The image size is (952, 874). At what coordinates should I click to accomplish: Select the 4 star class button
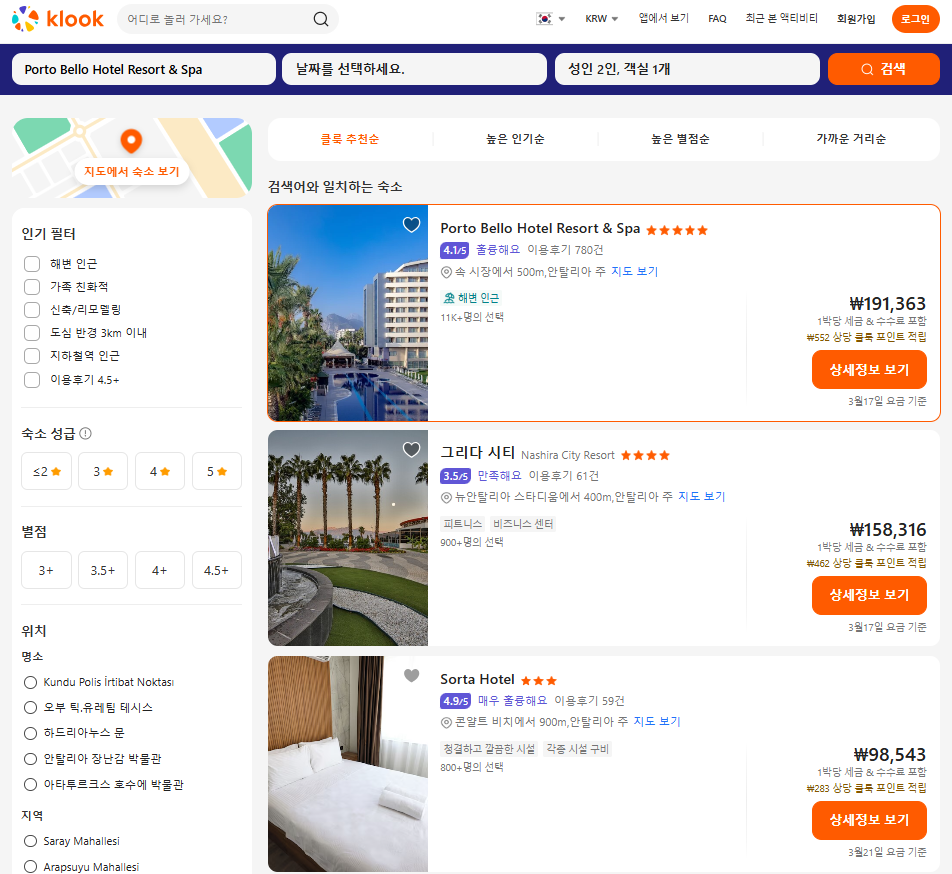160,471
